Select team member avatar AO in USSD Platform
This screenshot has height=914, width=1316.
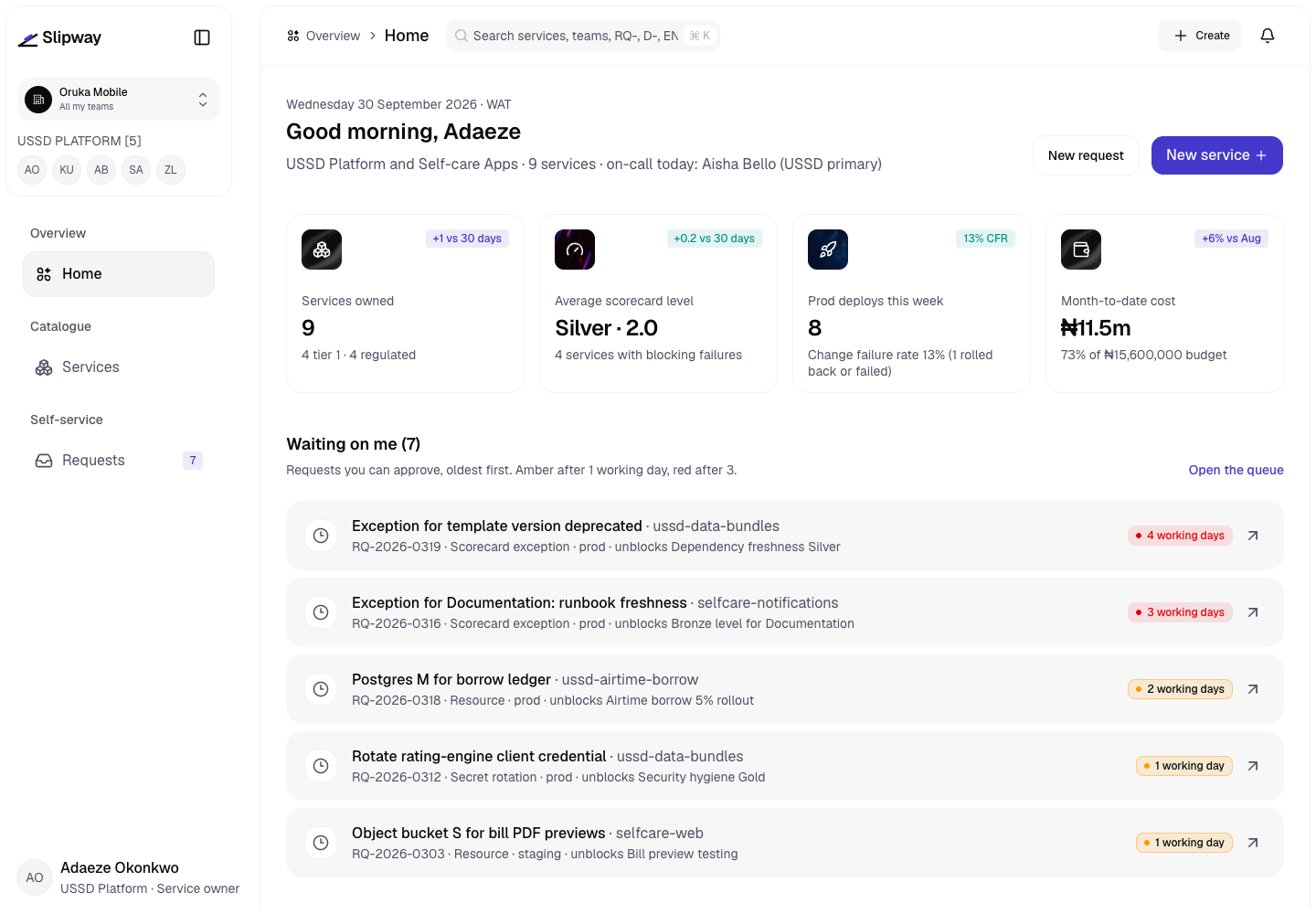(x=32, y=170)
